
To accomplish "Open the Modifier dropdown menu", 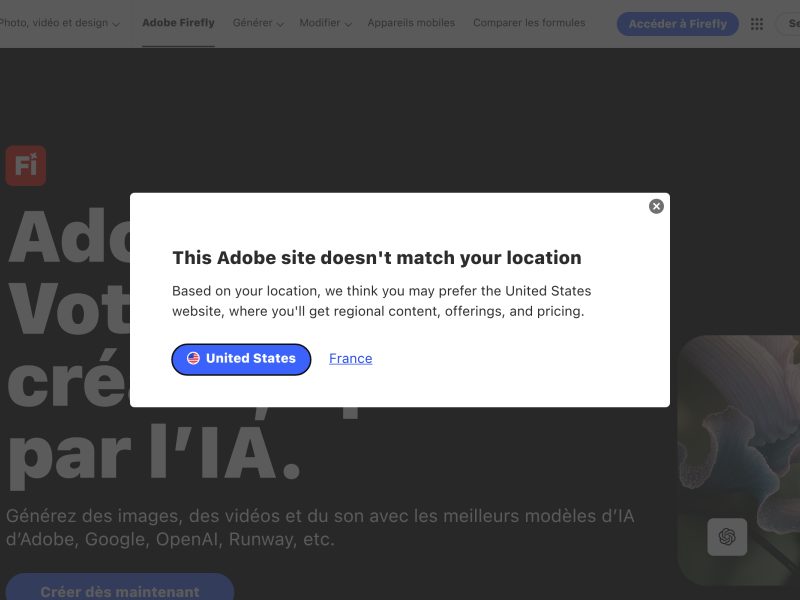I will click(324, 23).
